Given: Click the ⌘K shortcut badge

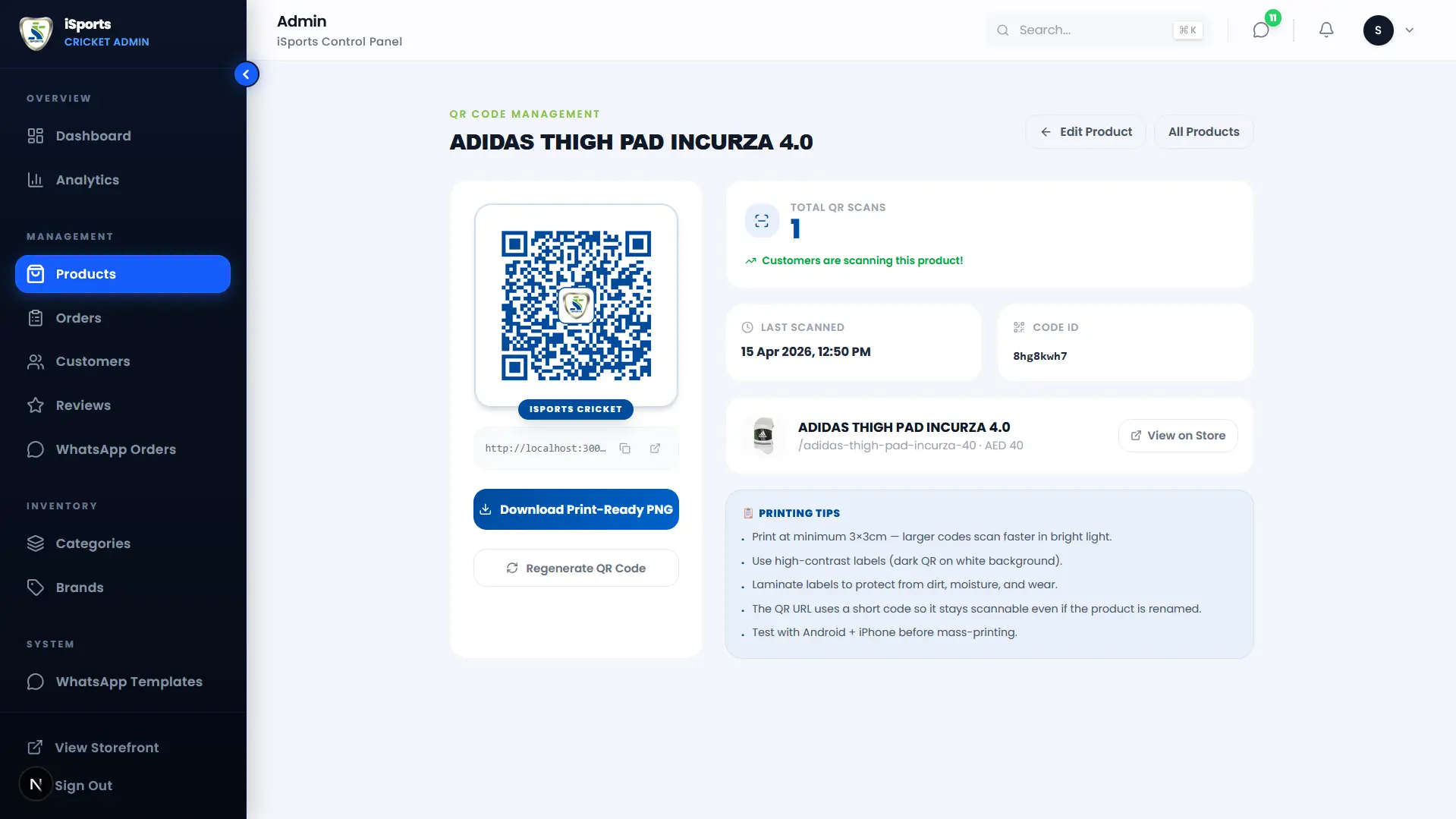Looking at the screenshot, I should tap(1187, 30).
